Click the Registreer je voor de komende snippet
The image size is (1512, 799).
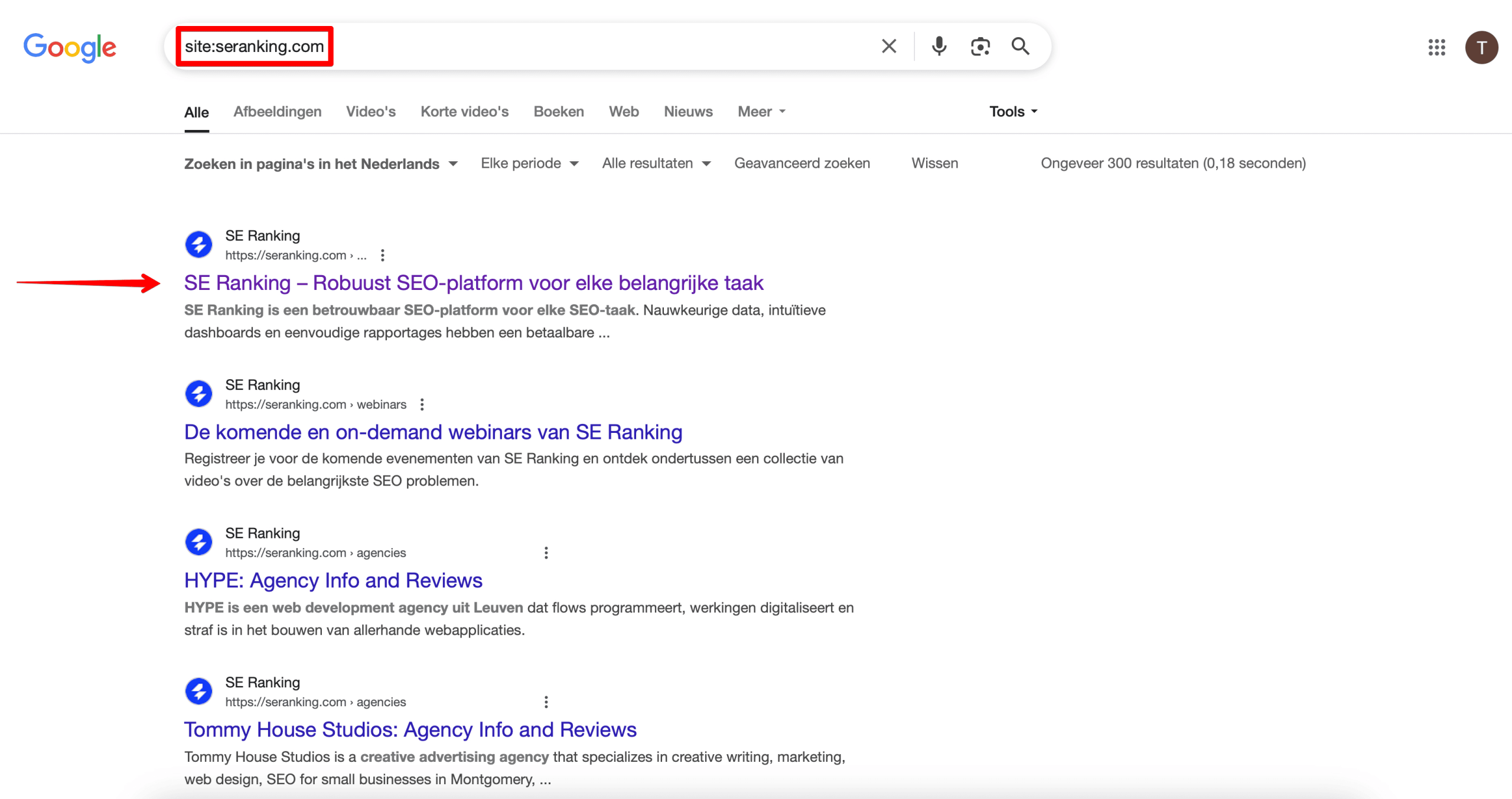(514, 470)
